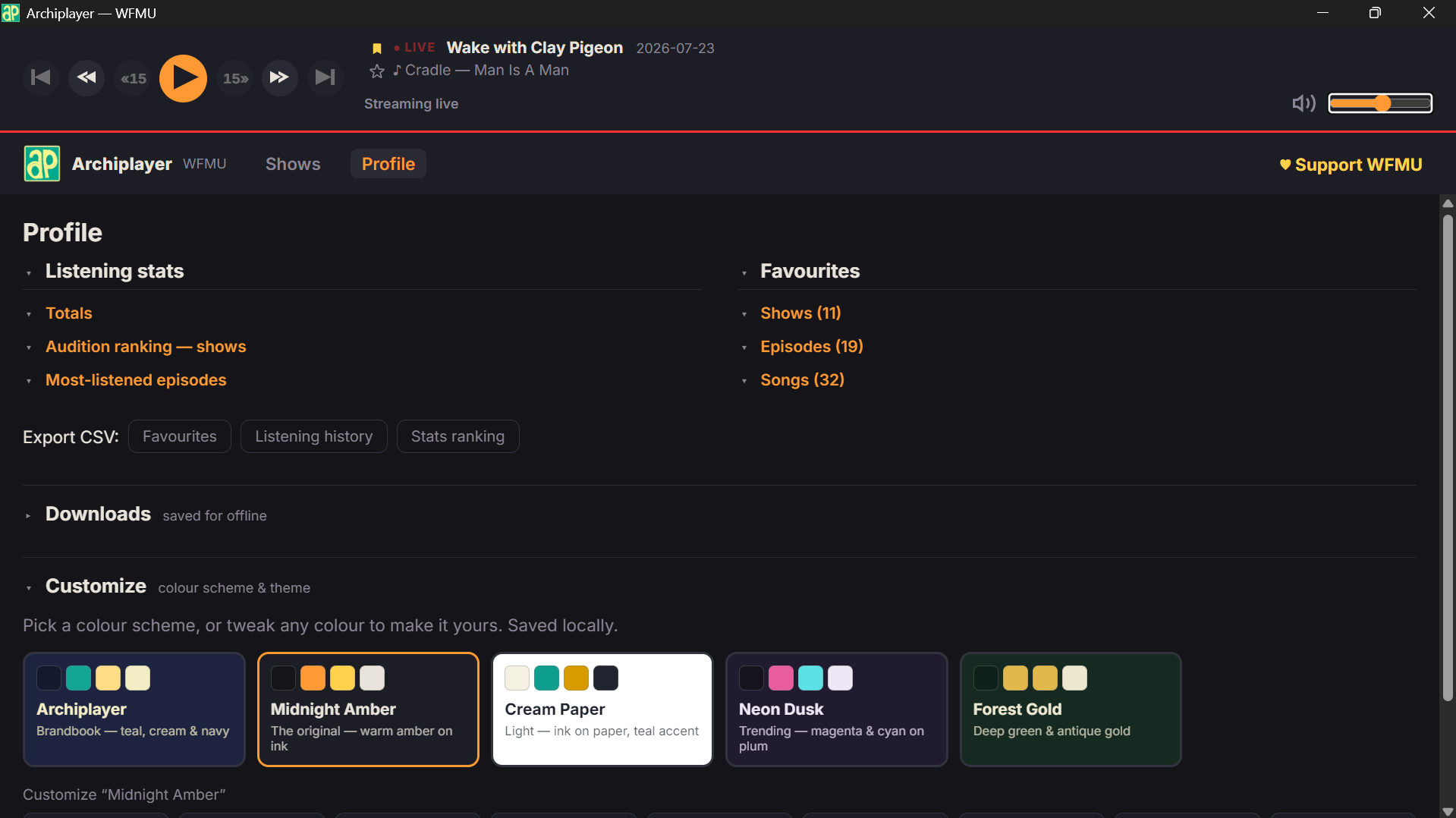Star the song Cradle — Man Is A Man

[377, 71]
